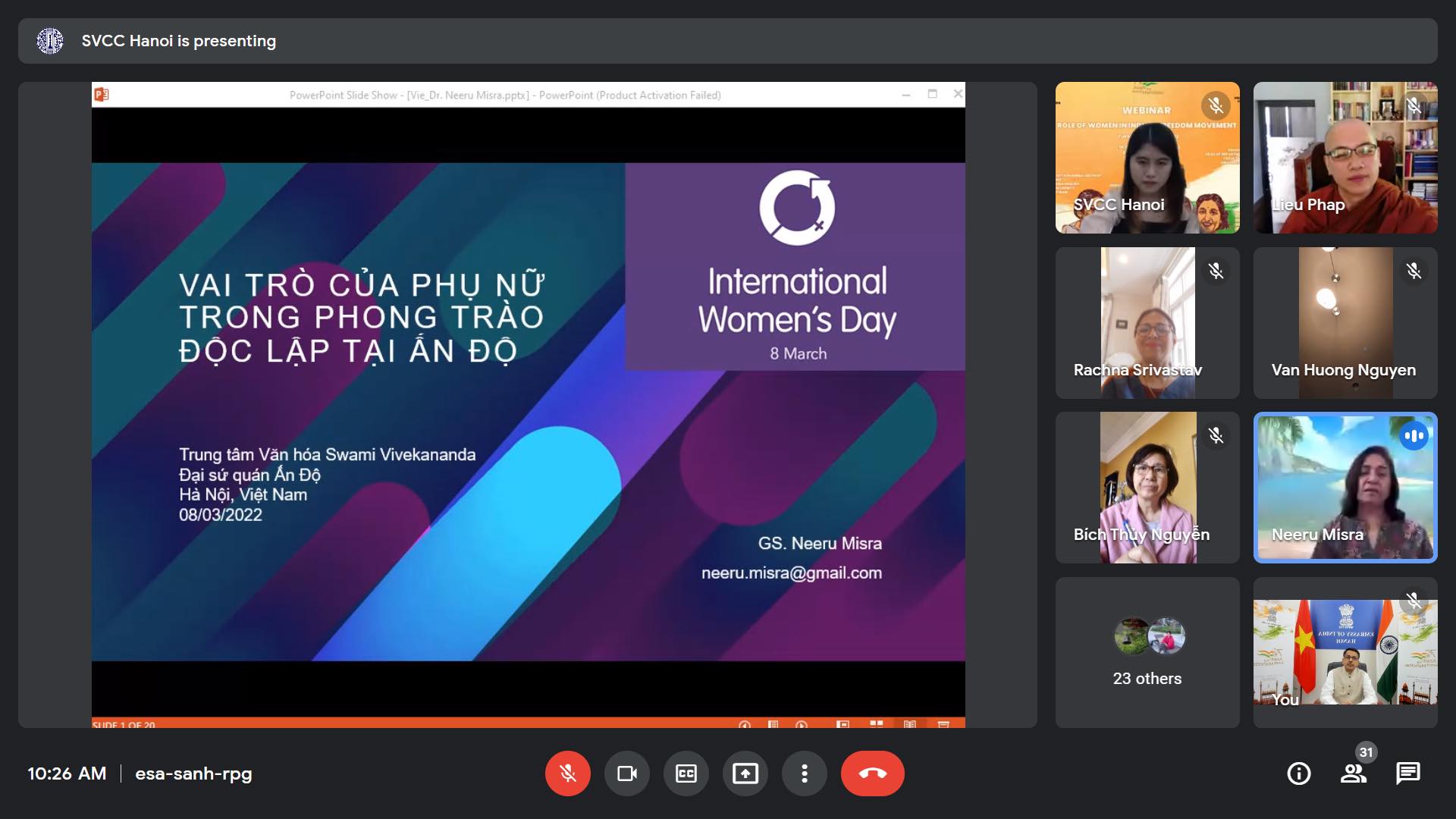Unmute the microphone with the red mic button
1456x819 pixels.
point(567,773)
